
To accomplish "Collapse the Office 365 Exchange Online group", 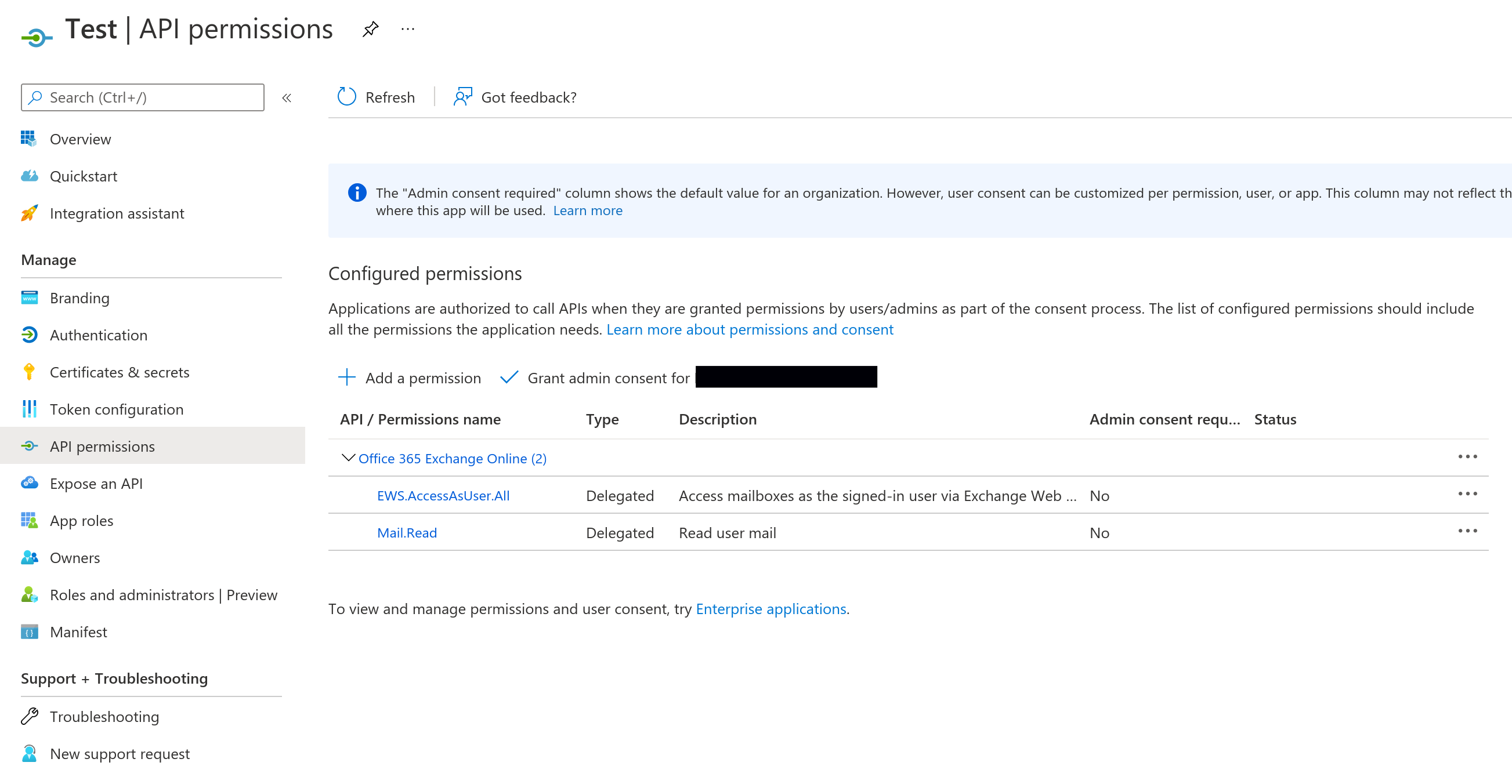I will click(x=348, y=458).
